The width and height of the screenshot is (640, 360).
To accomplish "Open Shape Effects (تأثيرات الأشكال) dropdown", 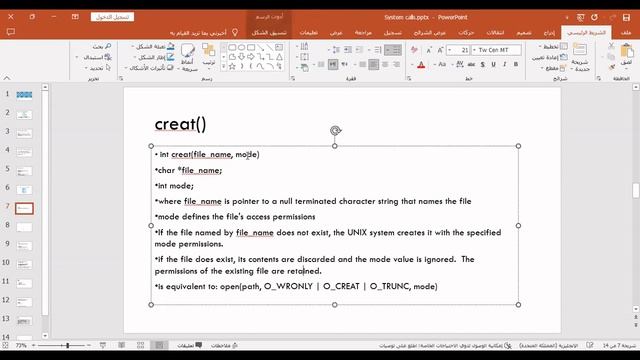I will pos(149,68).
